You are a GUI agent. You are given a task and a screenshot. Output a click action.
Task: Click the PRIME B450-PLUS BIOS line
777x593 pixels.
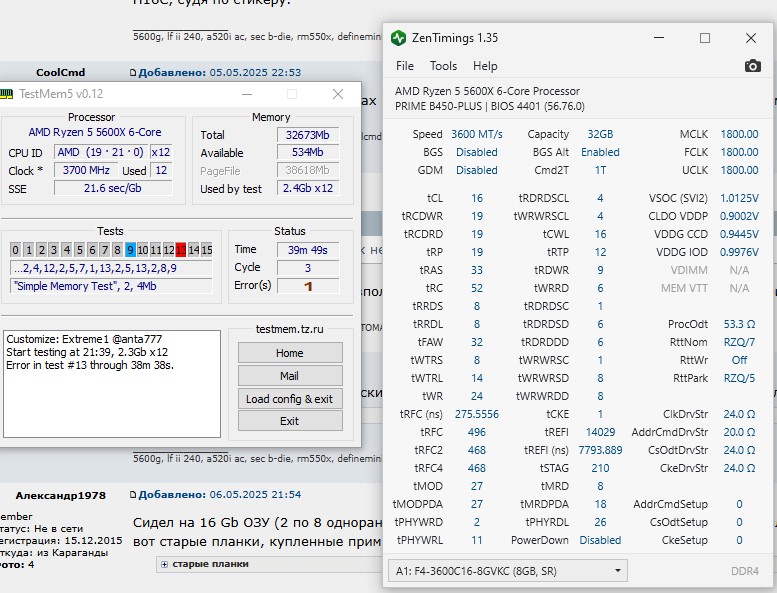coord(490,106)
